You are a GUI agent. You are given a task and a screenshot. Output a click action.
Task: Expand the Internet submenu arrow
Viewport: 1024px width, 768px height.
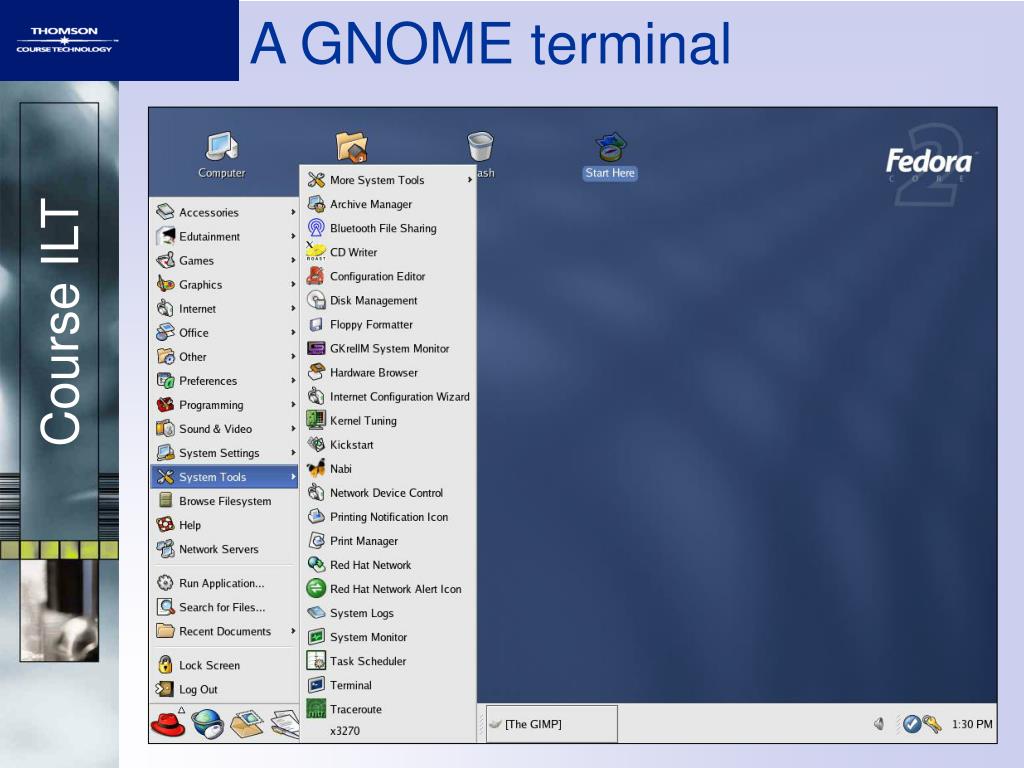pyautogui.click(x=293, y=308)
